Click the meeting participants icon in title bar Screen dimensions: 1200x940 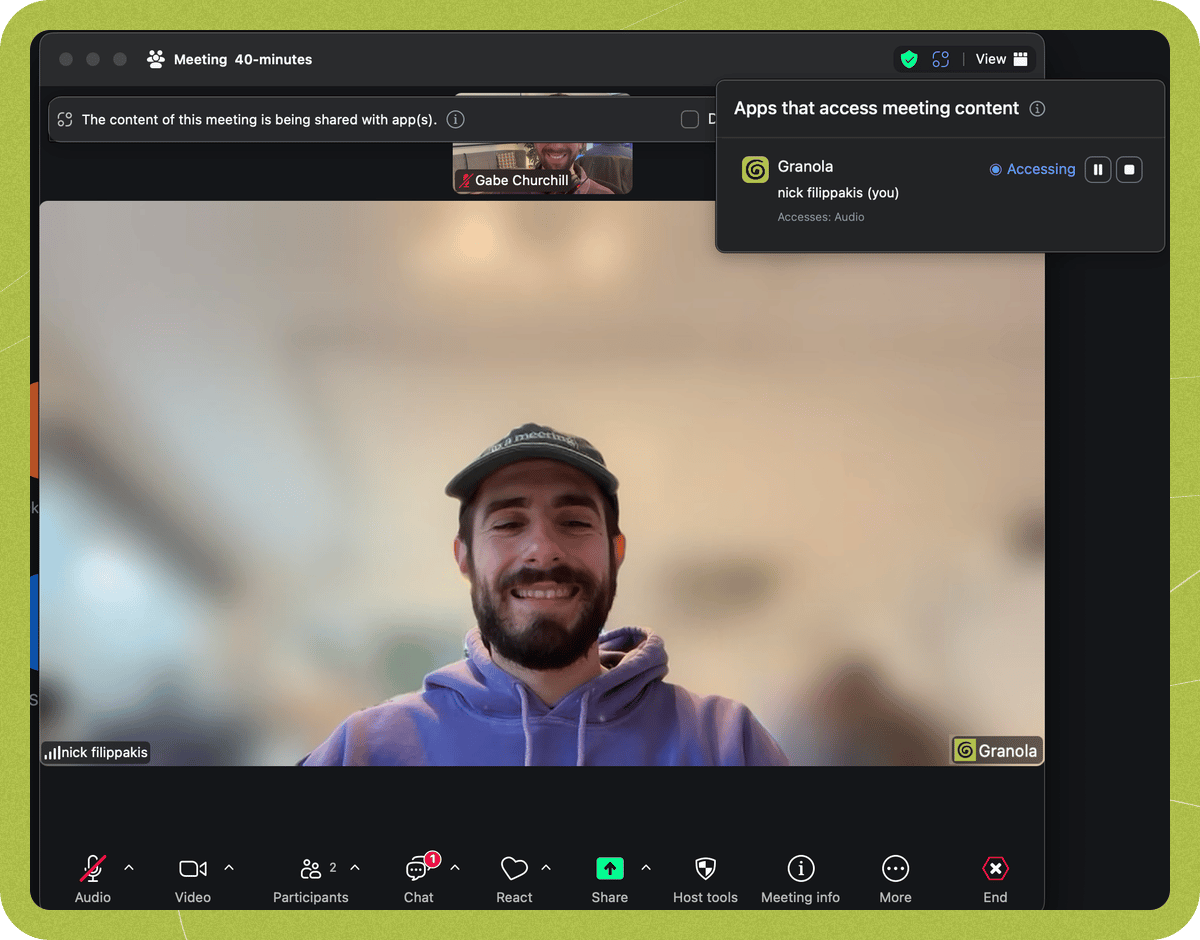click(156, 59)
